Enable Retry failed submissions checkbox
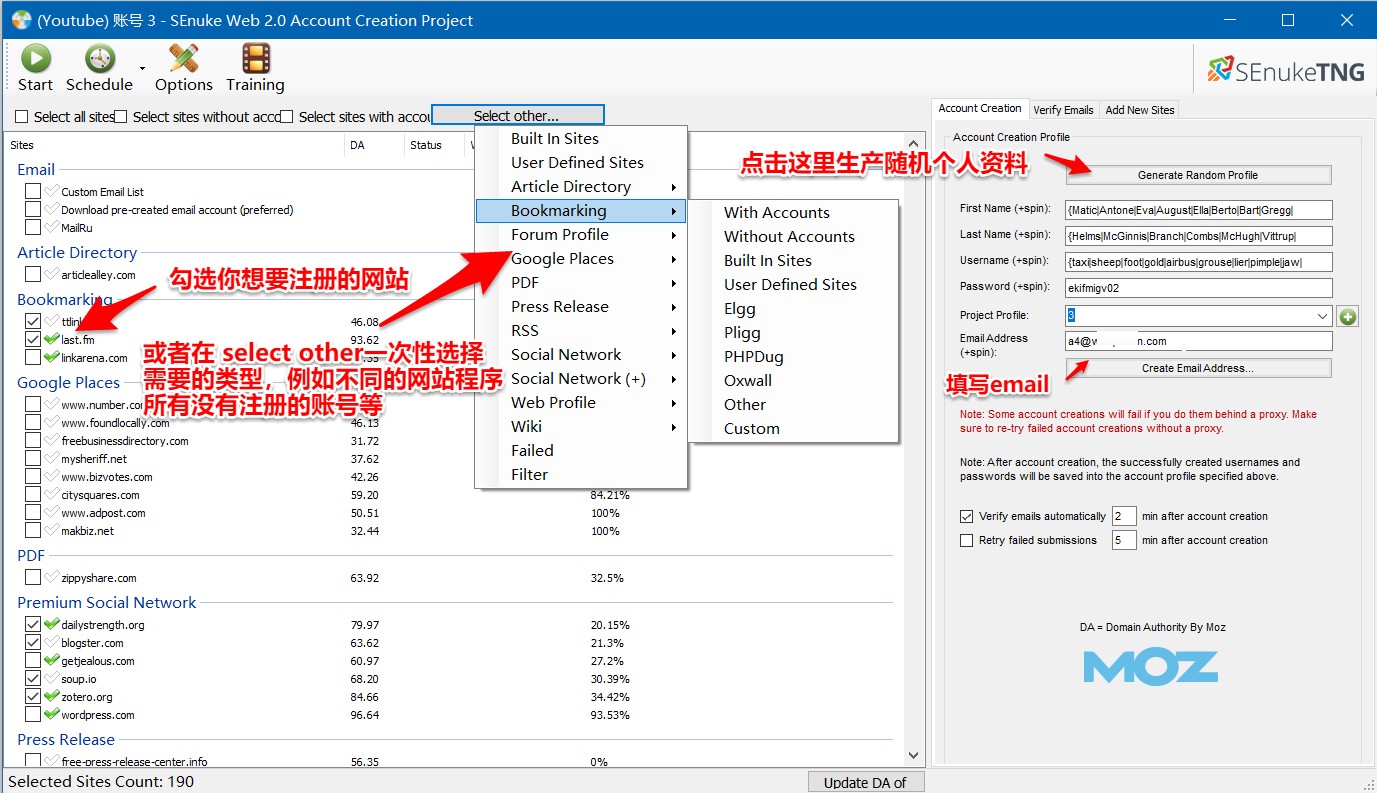The width and height of the screenshot is (1377, 793). 966,541
